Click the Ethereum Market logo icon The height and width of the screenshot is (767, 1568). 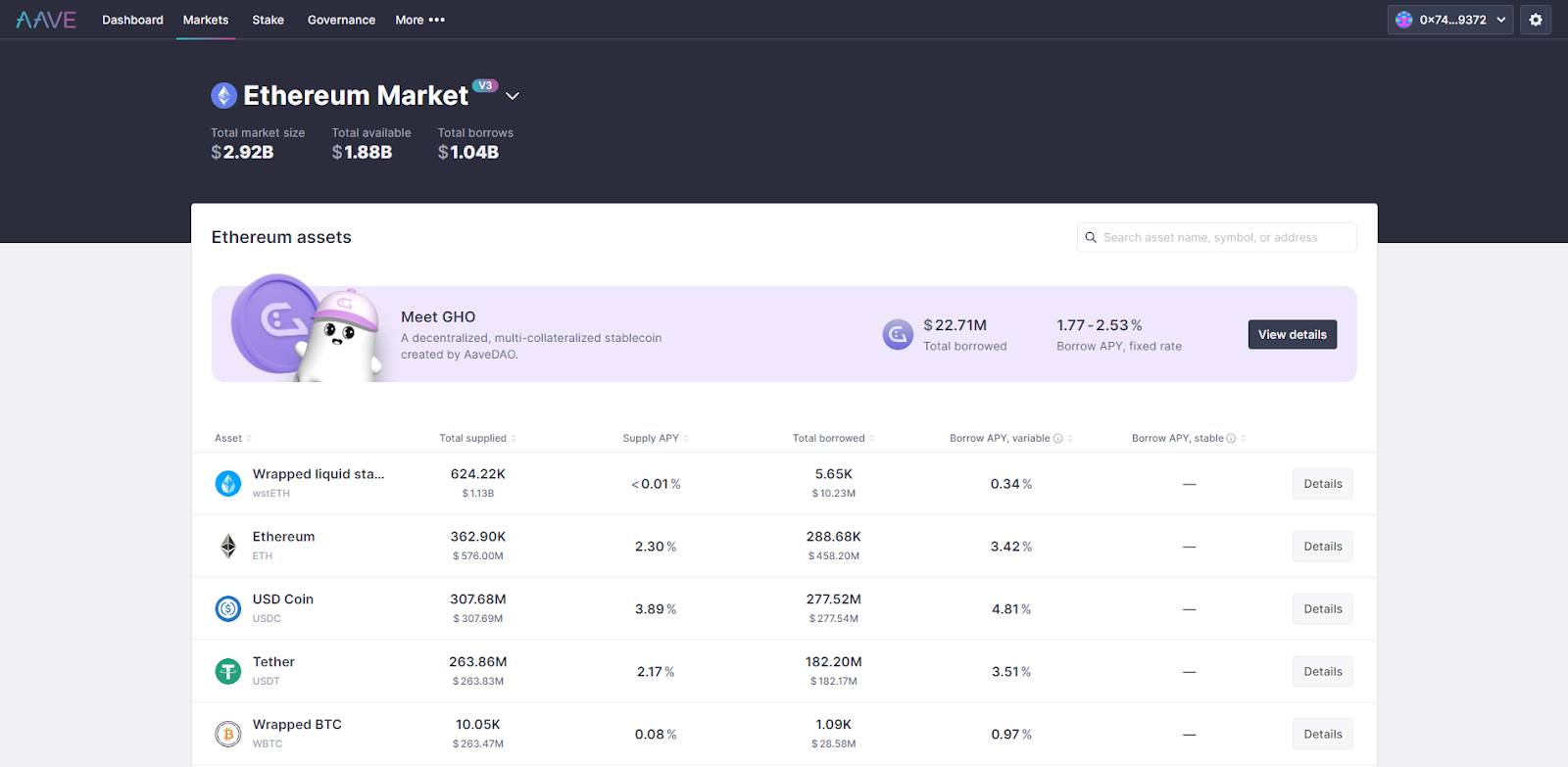[x=224, y=95]
